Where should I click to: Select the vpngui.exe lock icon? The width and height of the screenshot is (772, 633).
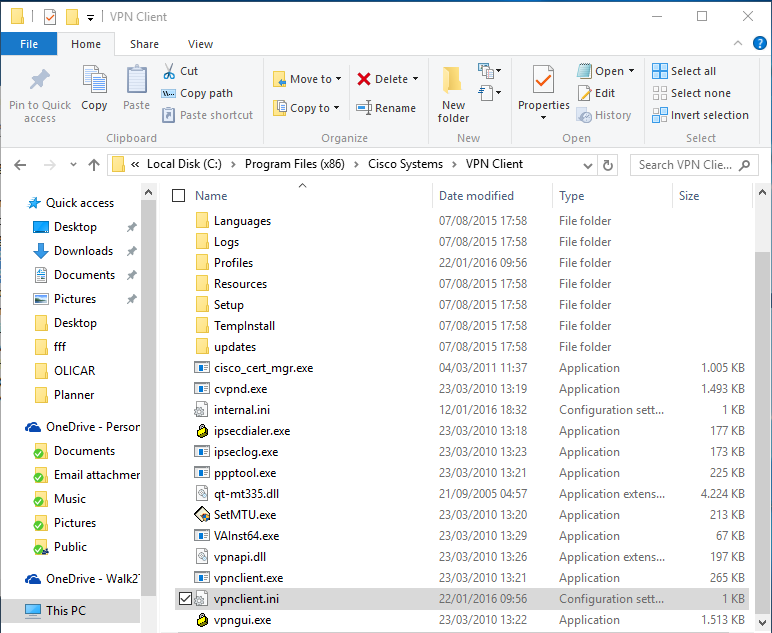[202, 620]
